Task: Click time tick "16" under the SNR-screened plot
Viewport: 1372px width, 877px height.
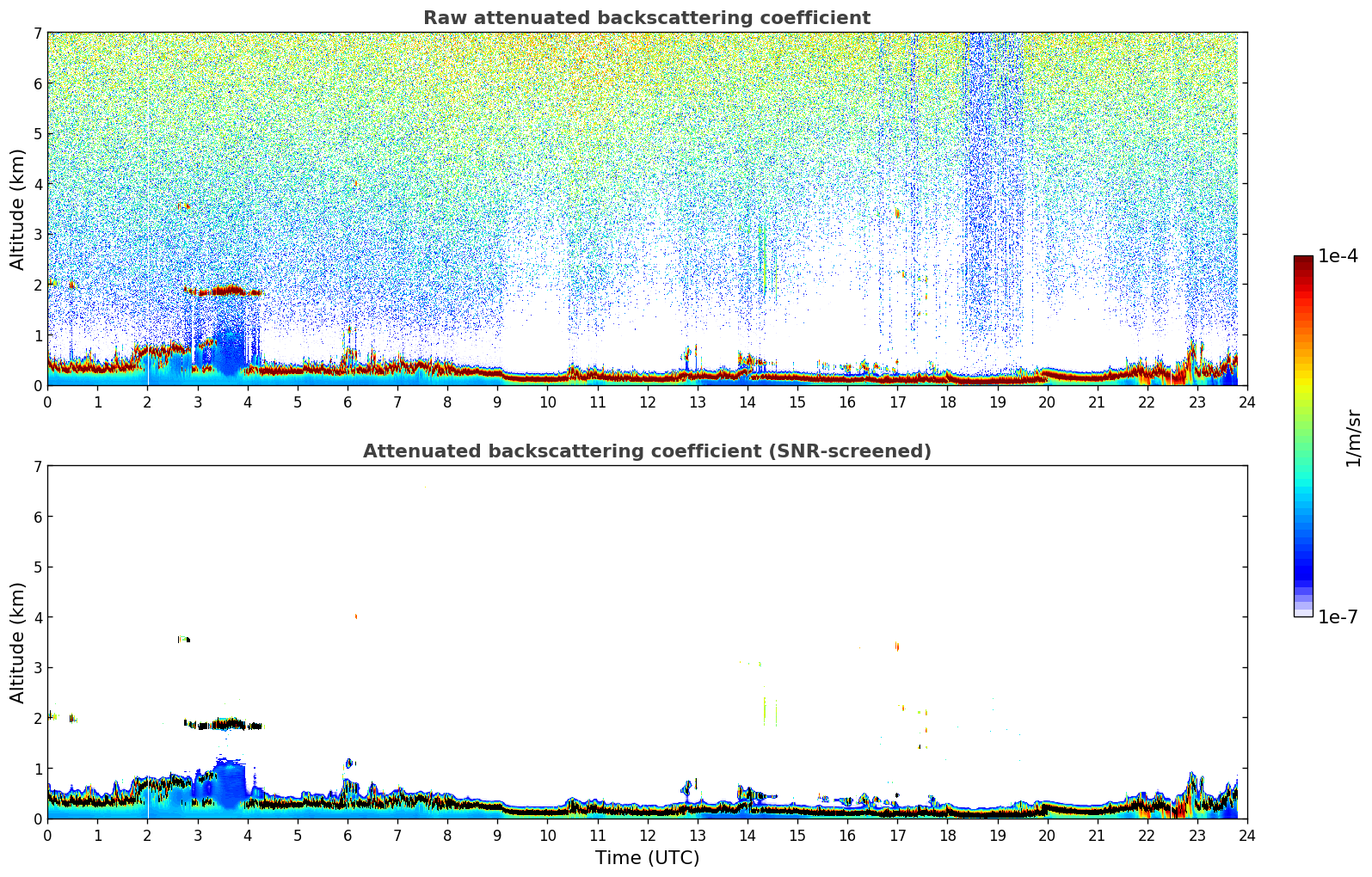Action: [847, 835]
